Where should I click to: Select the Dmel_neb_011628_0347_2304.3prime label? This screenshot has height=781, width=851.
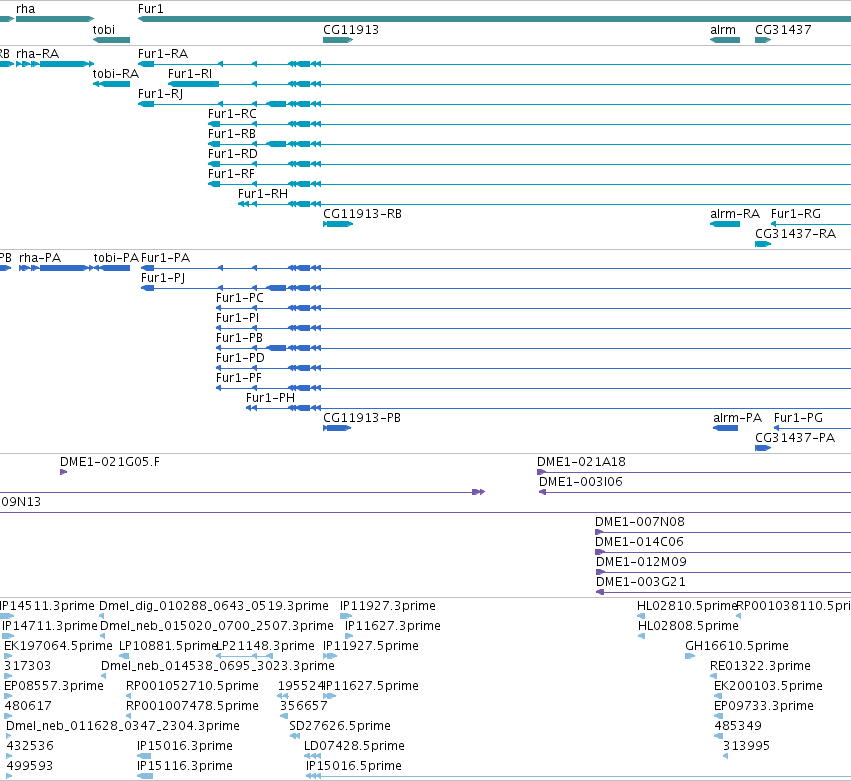tap(123, 726)
